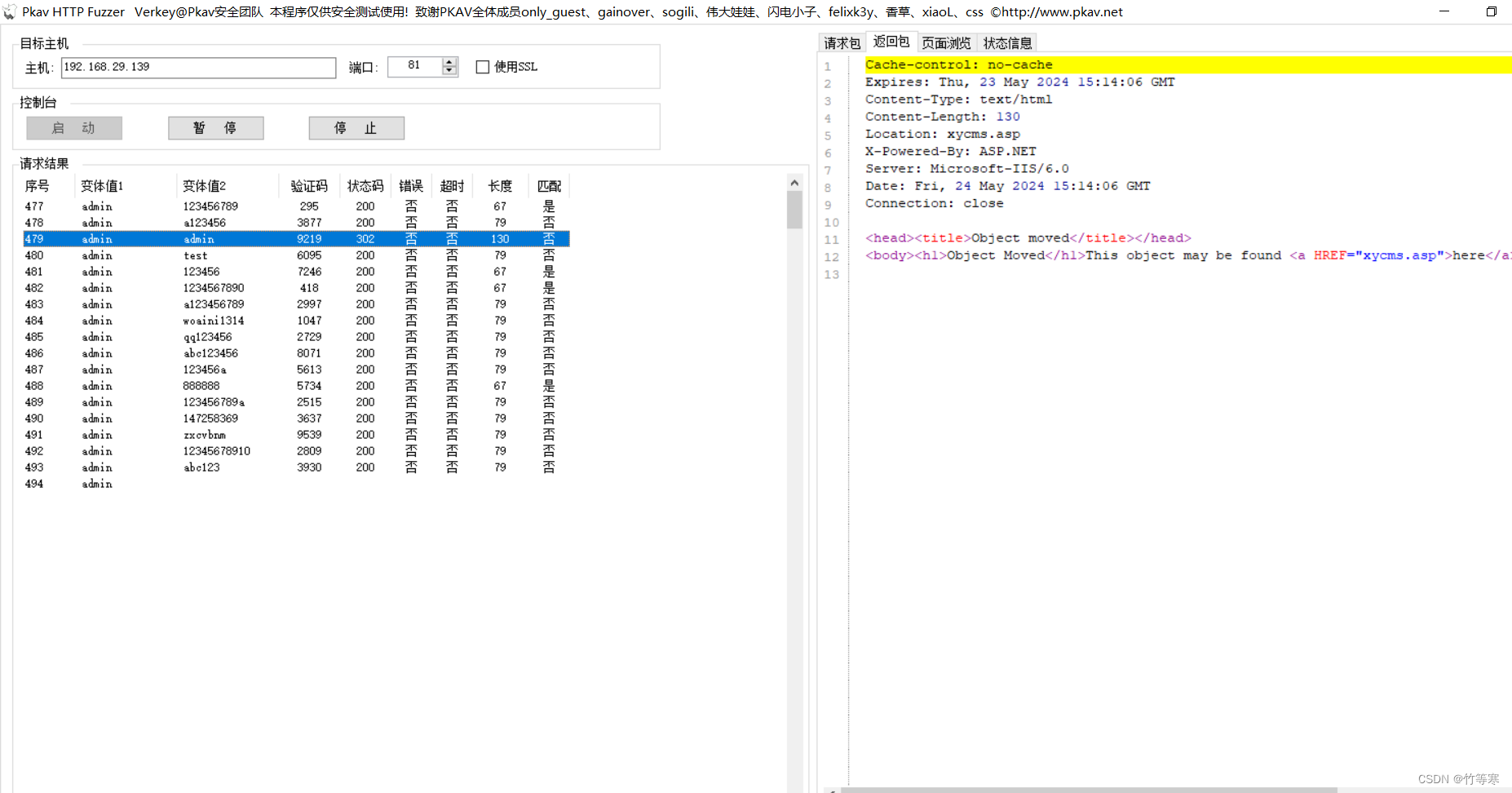This screenshot has height=793, width=1512.
Task: Select result row 483 with password a123456789
Action: tap(296, 304)
